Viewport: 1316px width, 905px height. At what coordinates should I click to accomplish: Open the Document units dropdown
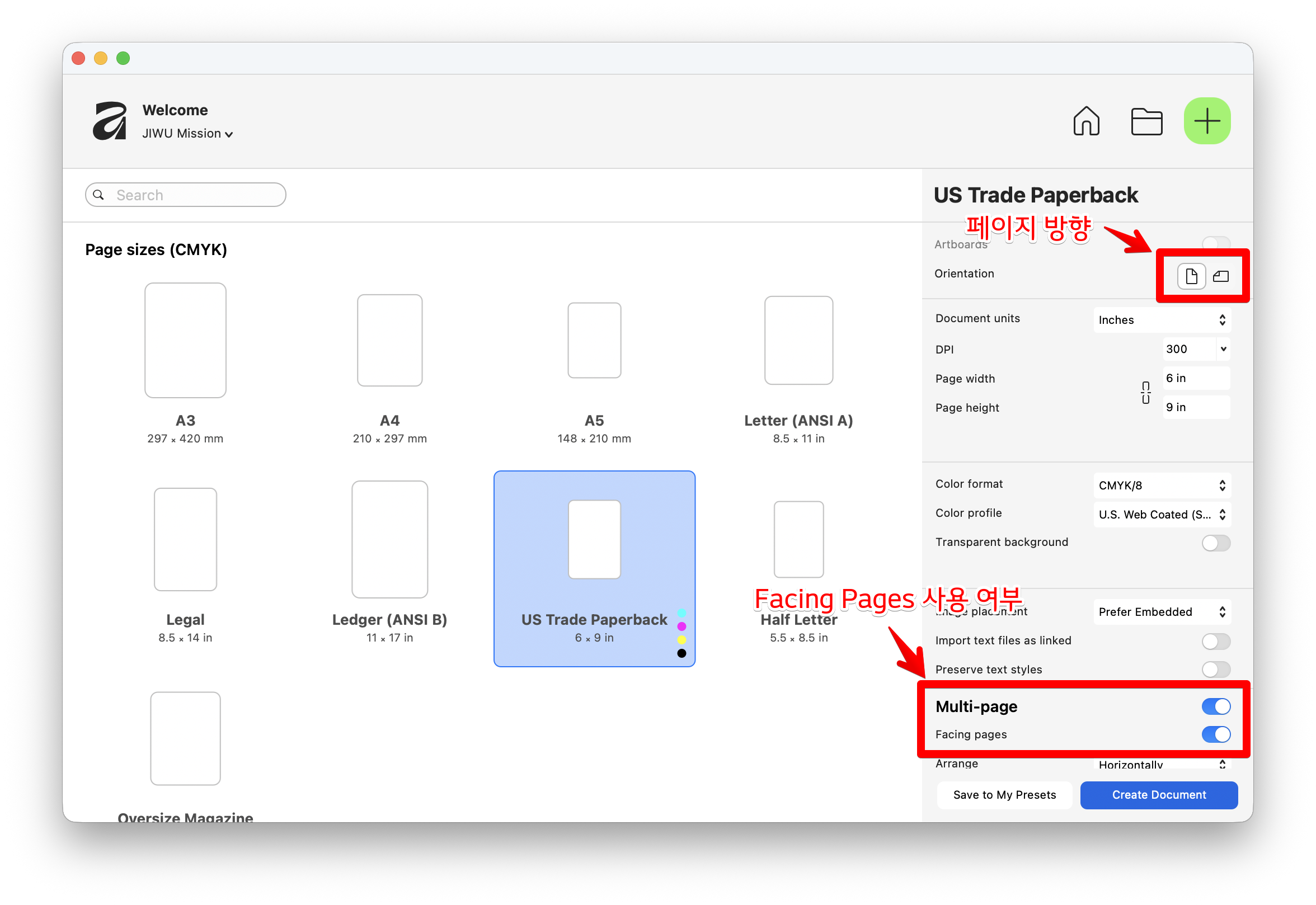(1161, 320)
